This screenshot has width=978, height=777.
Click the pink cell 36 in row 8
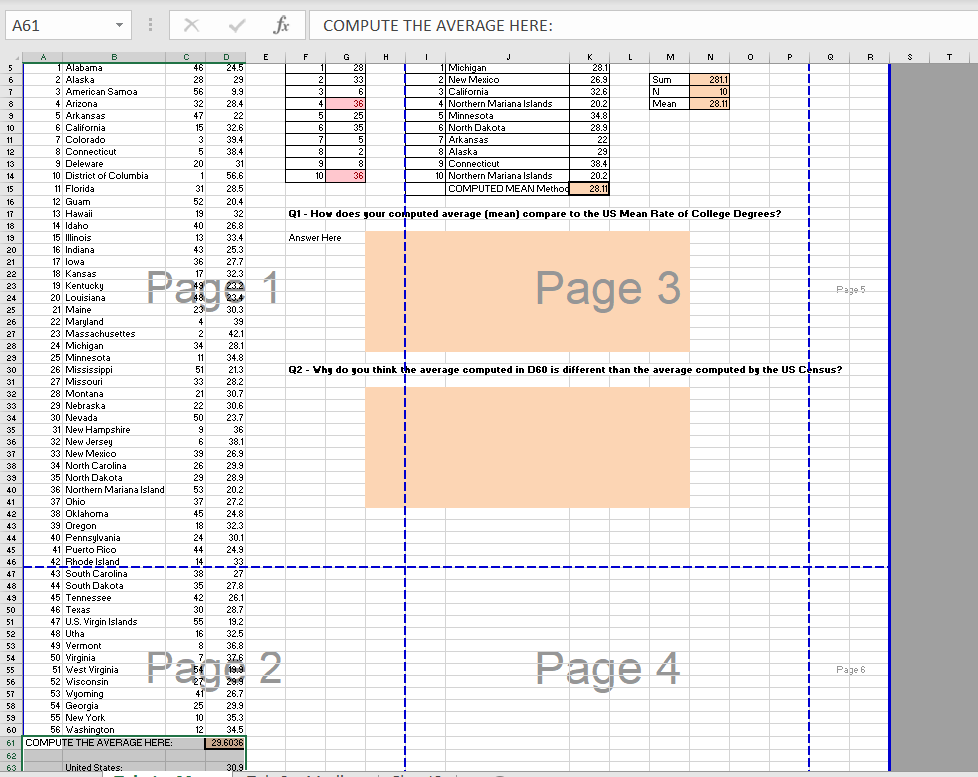coord(346,104)
